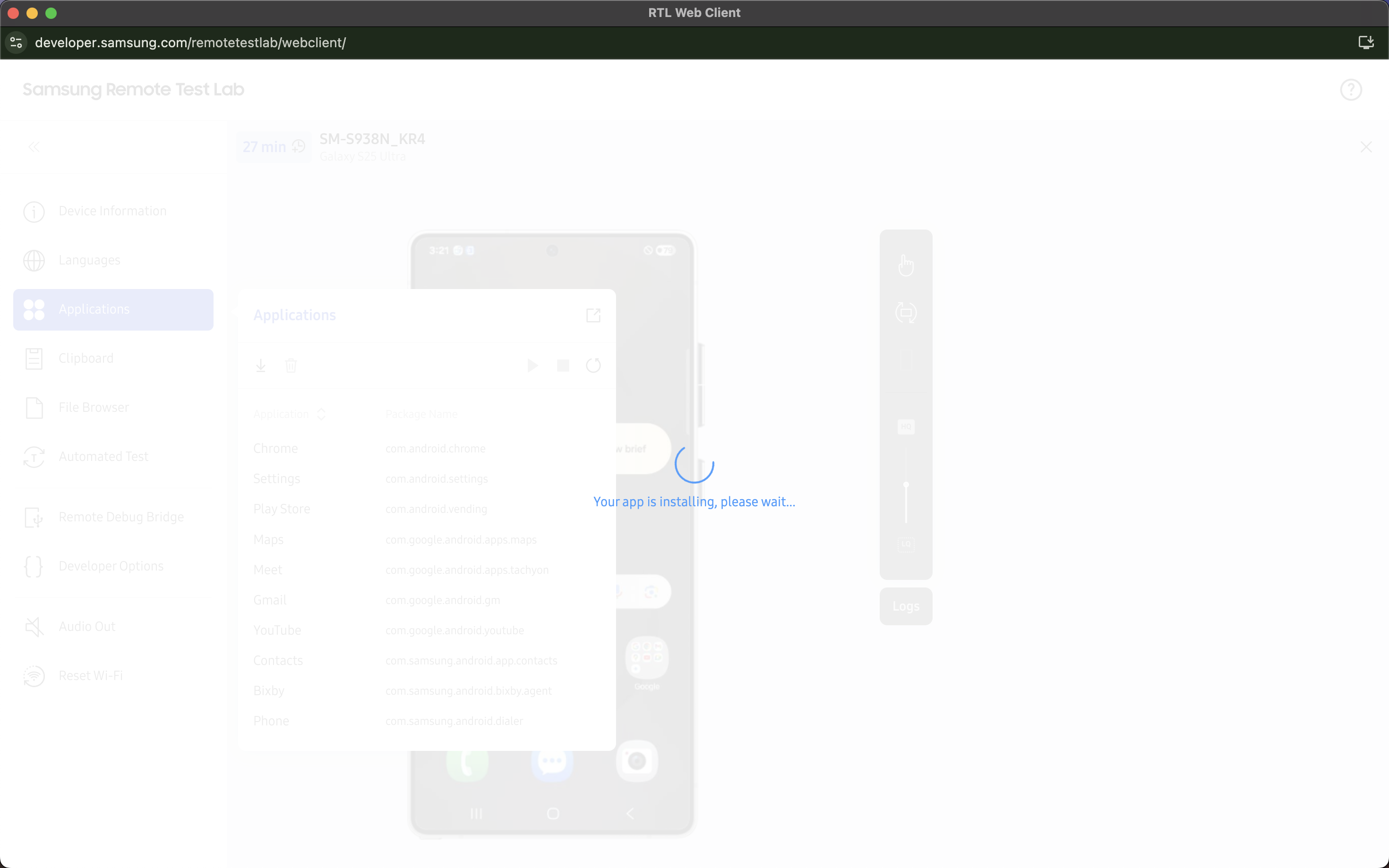The width and height of the screenshot is (1389, 868).
Task: Click the install application download icon
Action: [x=261, y=366]
